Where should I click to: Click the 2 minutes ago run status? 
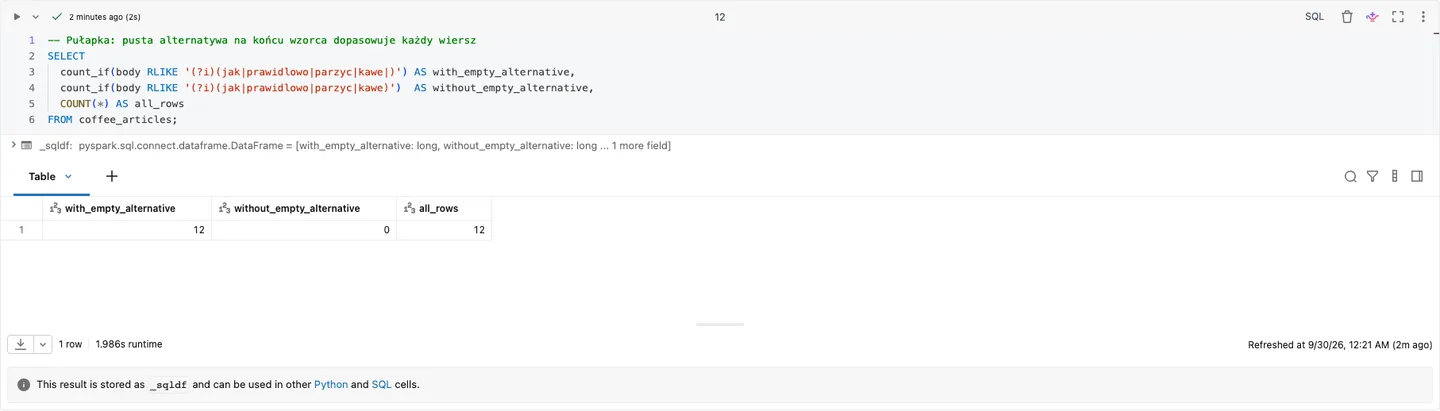[x=105, y=17]
